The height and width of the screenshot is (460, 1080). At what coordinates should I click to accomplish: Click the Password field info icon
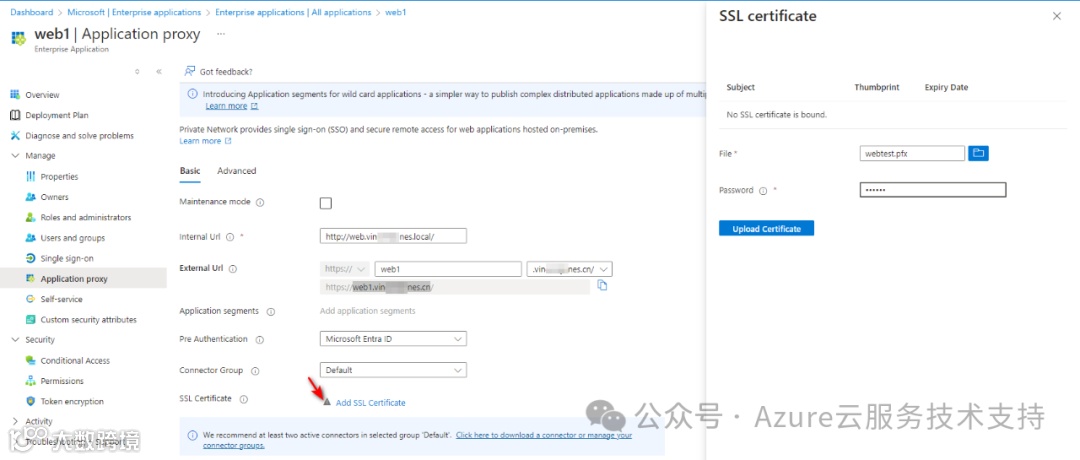762,191
